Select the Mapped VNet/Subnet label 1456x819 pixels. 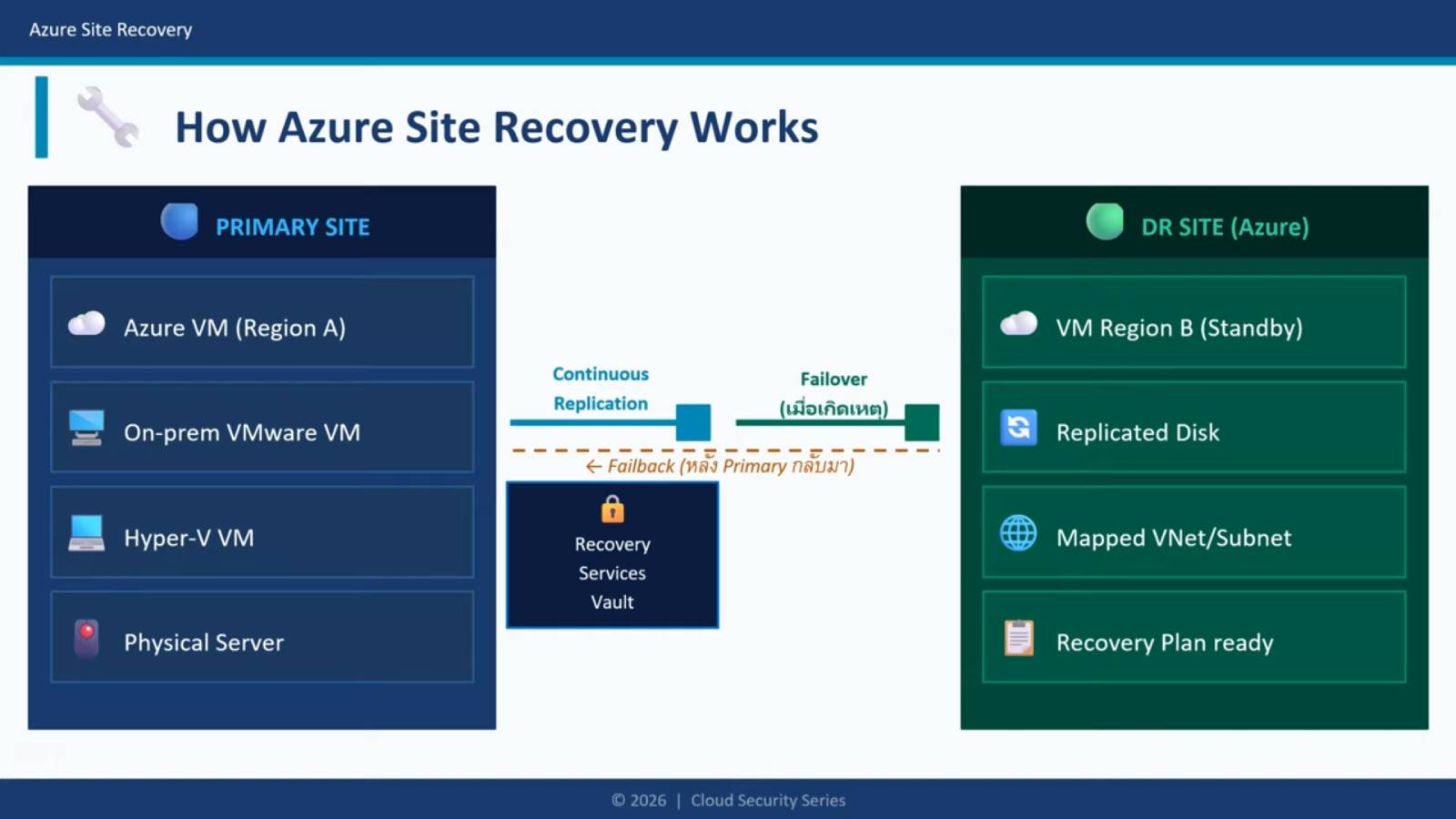click(x=1174, y=538)
